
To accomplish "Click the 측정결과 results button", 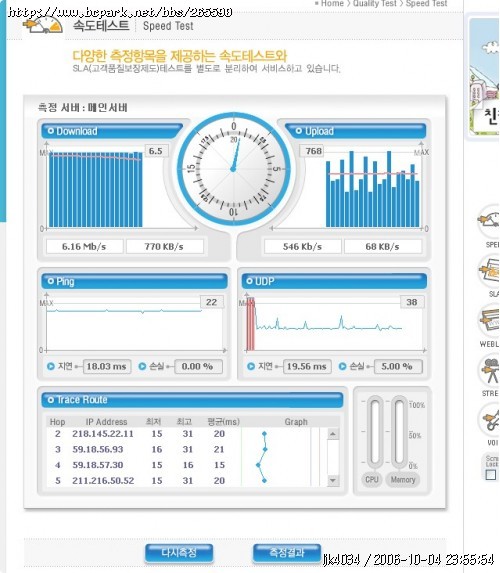I will [x=287, y=553].
